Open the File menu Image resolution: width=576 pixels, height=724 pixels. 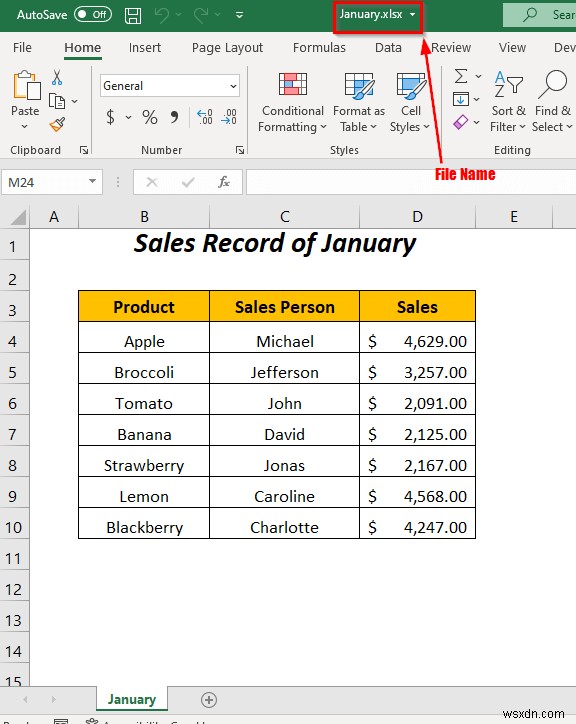[22, 48]
